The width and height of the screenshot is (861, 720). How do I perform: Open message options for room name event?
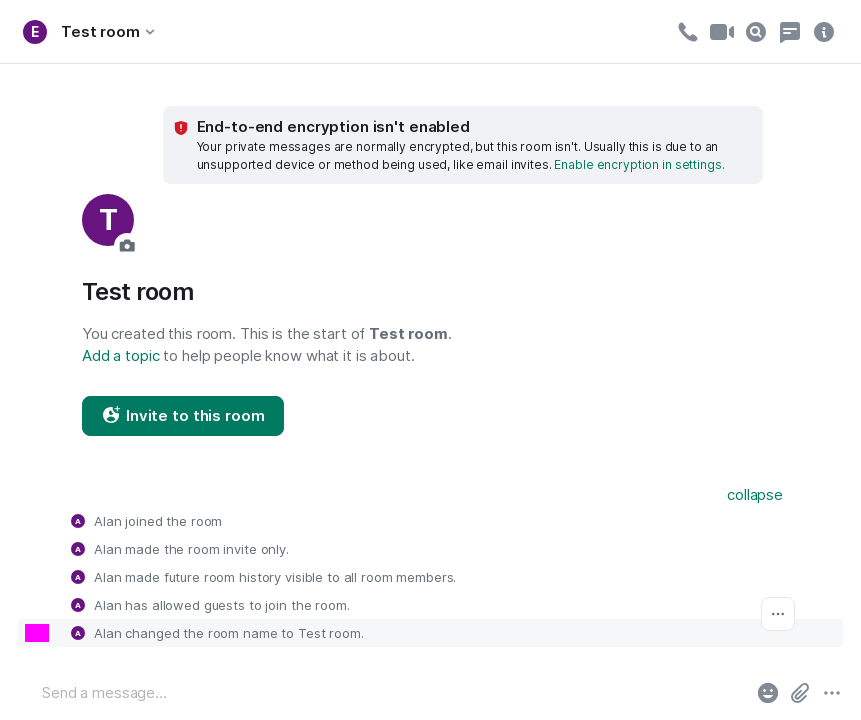click(x=778, y=614)
